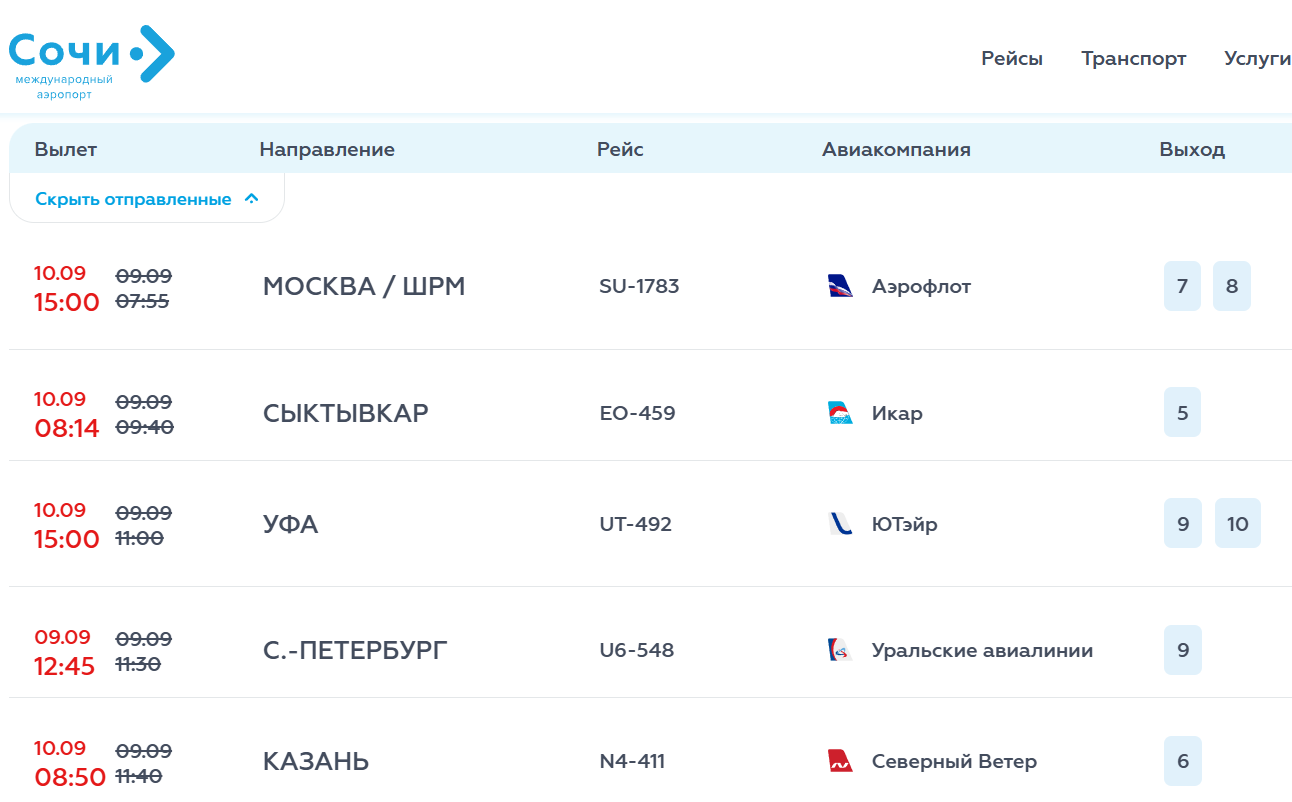1292x802 pixels.
Task: Click the Уральские авиалинии logo icon
Action: tap(841, 650)
